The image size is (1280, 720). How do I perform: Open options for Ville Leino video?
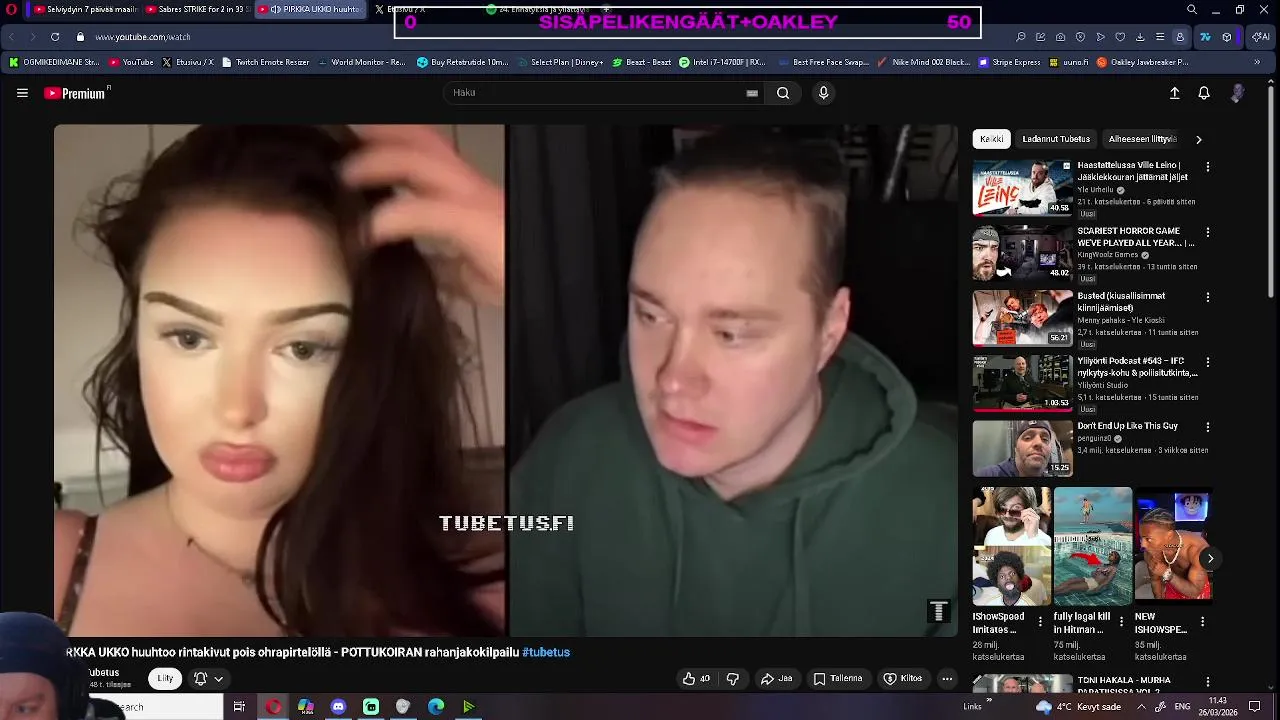(1208, 167)
